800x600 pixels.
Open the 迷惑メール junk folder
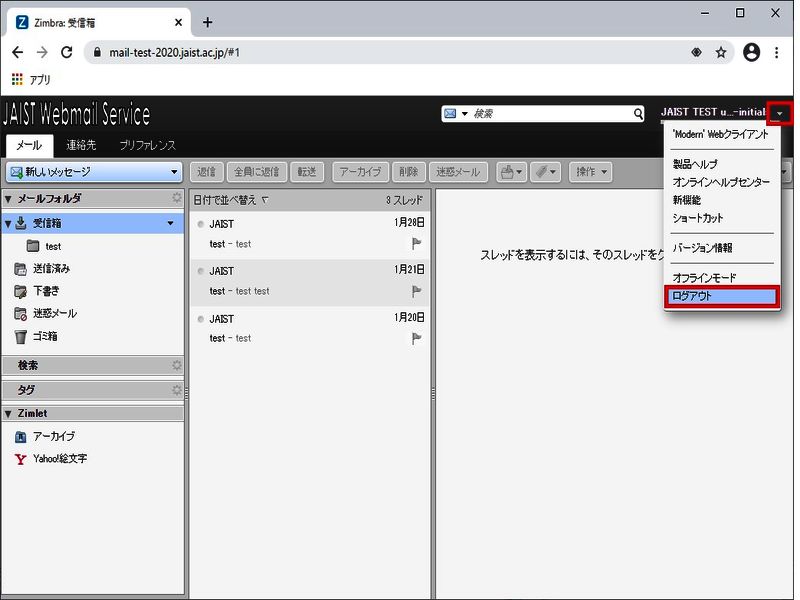(x=53, y=313)
